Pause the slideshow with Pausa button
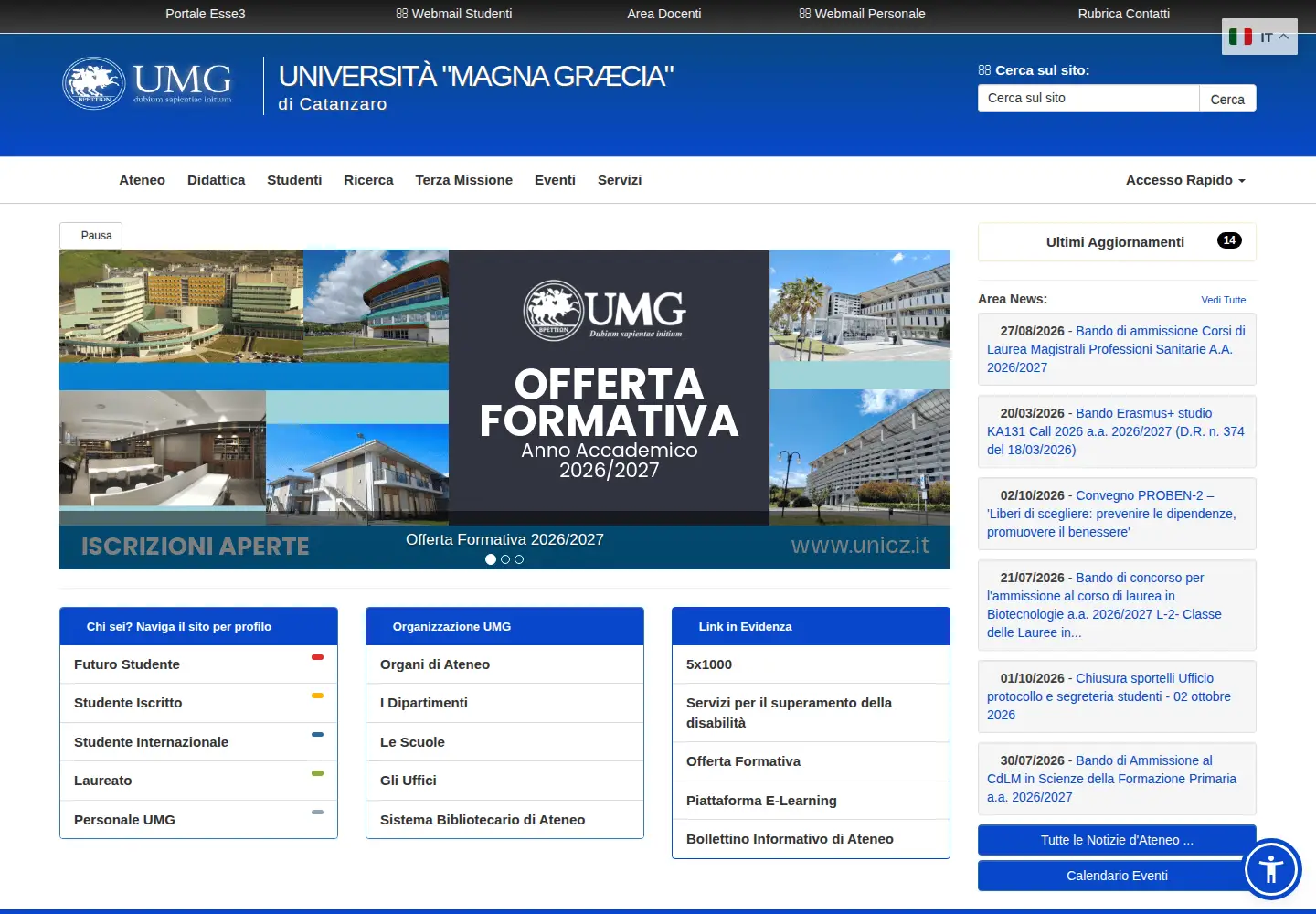The image size is (1316, 914). 91,236
